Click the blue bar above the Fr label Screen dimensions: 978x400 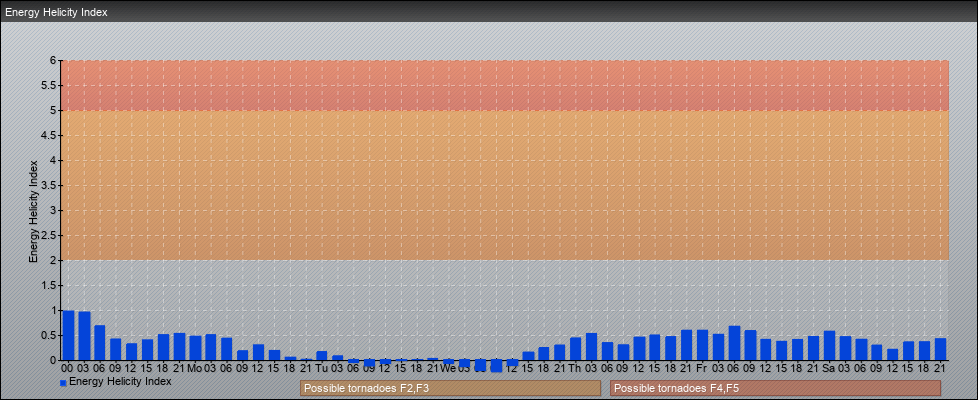point(702,345)
